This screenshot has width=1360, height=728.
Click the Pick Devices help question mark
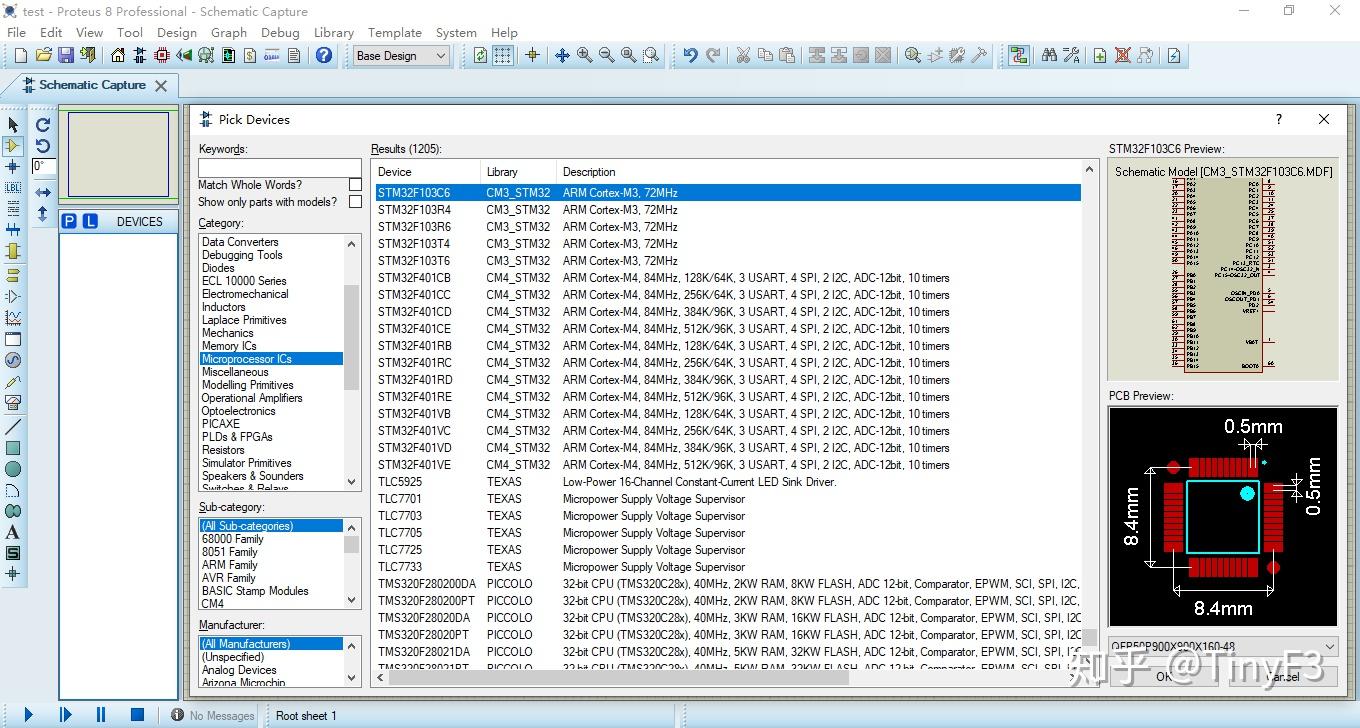click(1278, 119)
